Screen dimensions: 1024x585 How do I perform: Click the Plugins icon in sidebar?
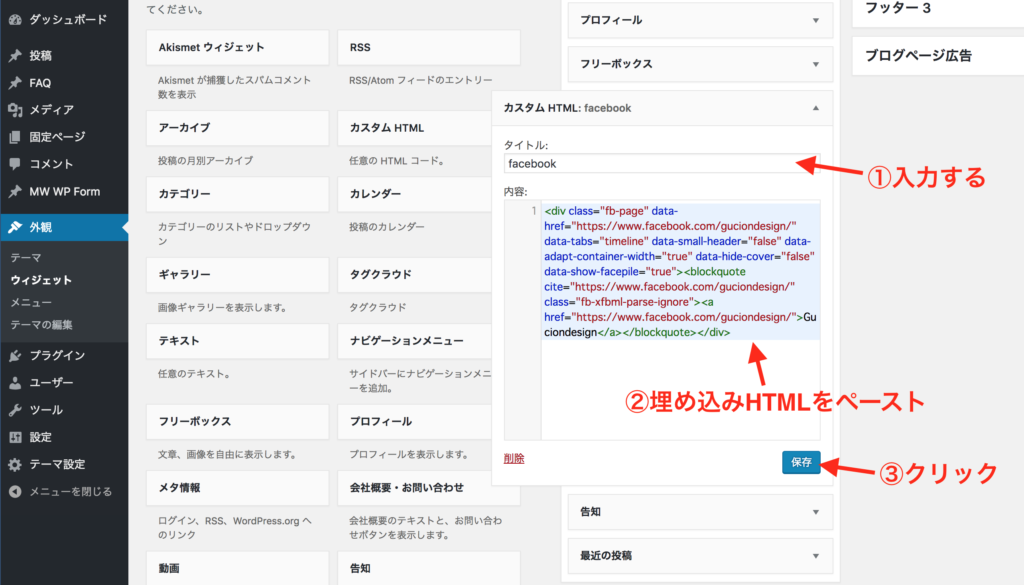point(15,355)
